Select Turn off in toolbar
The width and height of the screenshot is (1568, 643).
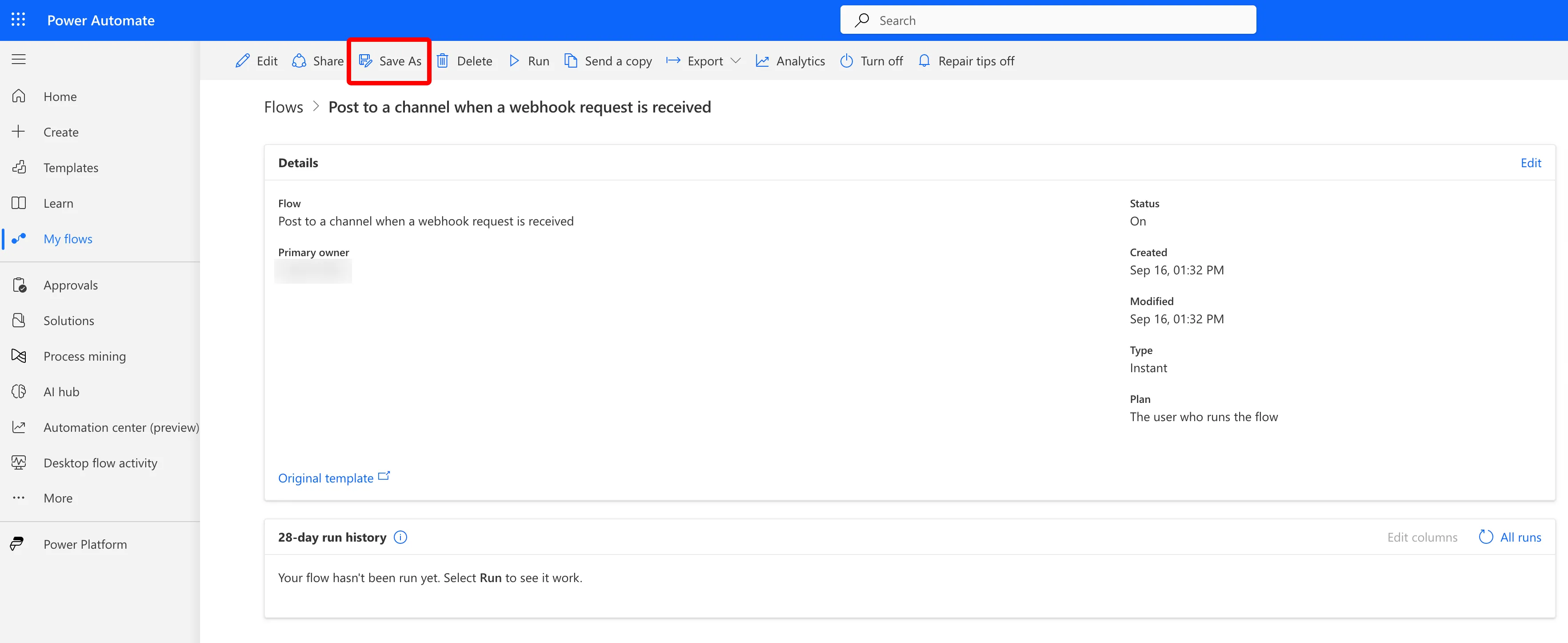[x=871, y=61]
